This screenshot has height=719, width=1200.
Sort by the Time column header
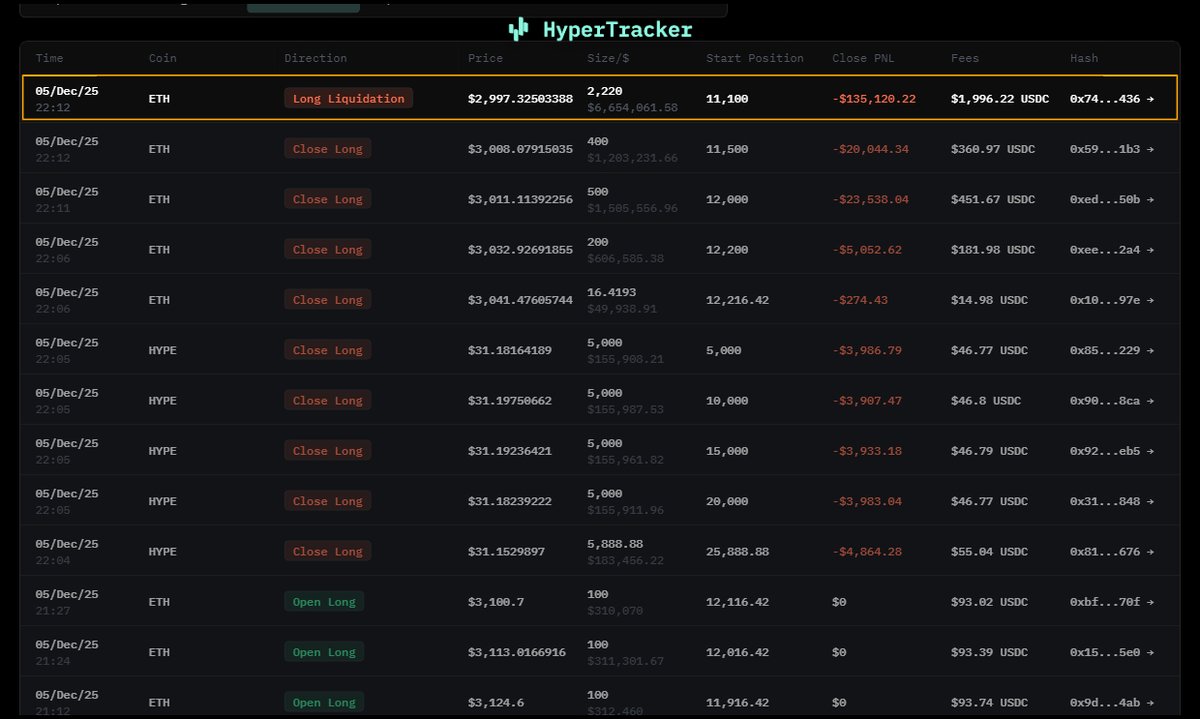pyautogui.click(x=49, y=58)
